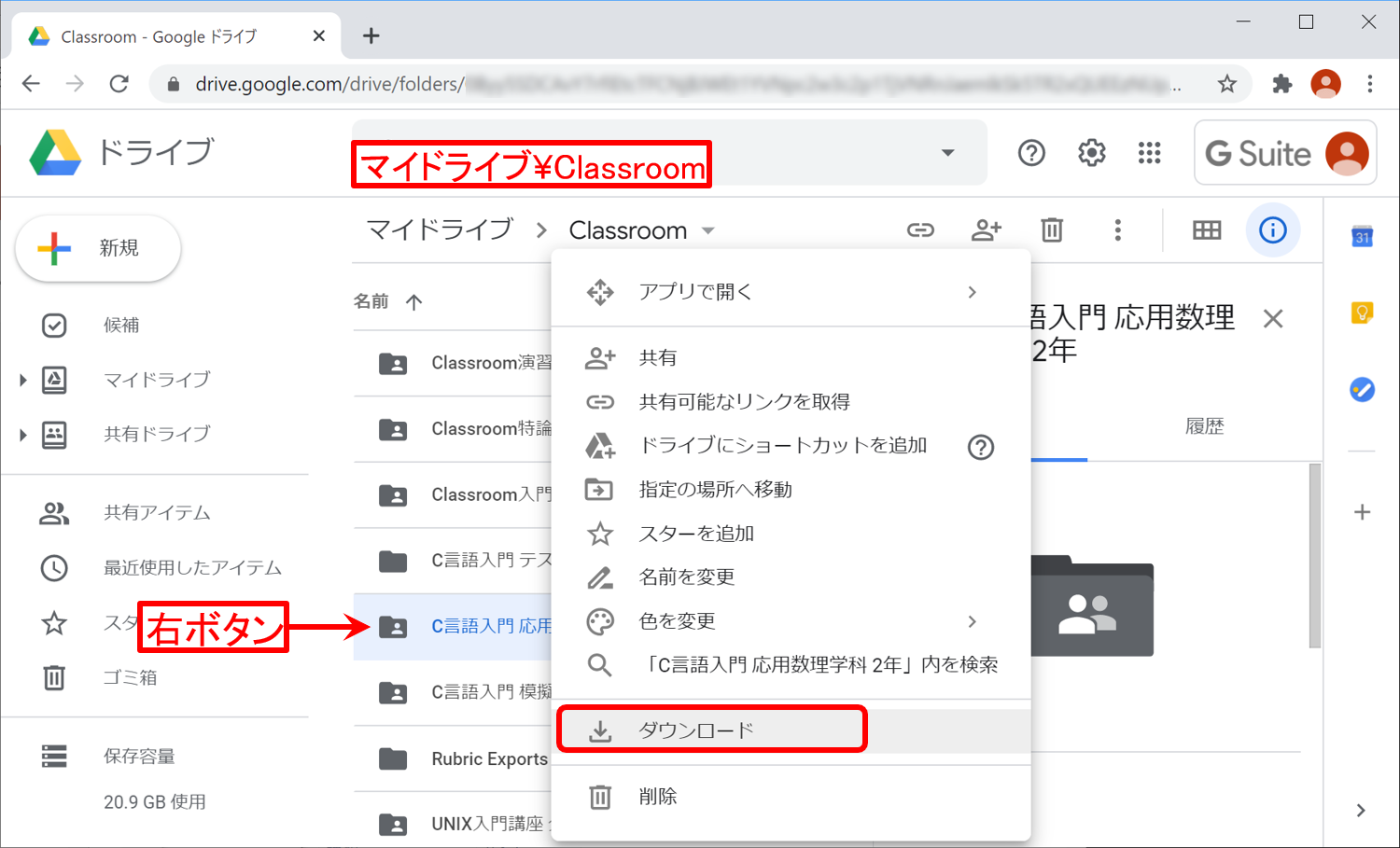Expand the My Drive (マイドライブ) tree

click(22, 380)
